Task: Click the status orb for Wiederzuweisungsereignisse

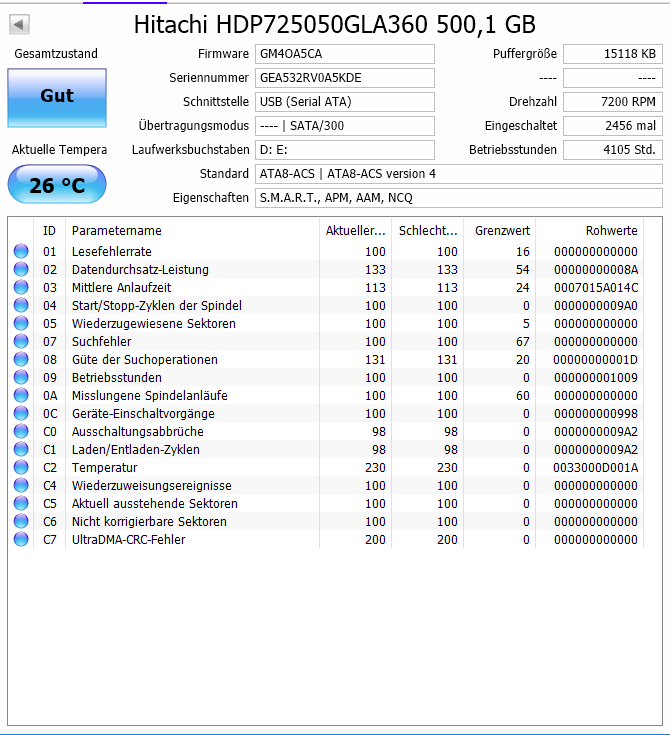Action: (x=21, y=485)
